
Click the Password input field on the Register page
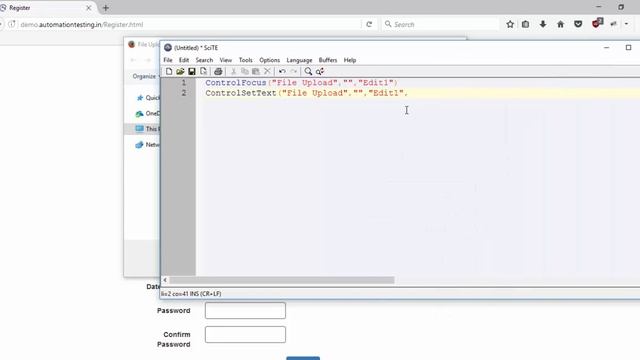245,311
